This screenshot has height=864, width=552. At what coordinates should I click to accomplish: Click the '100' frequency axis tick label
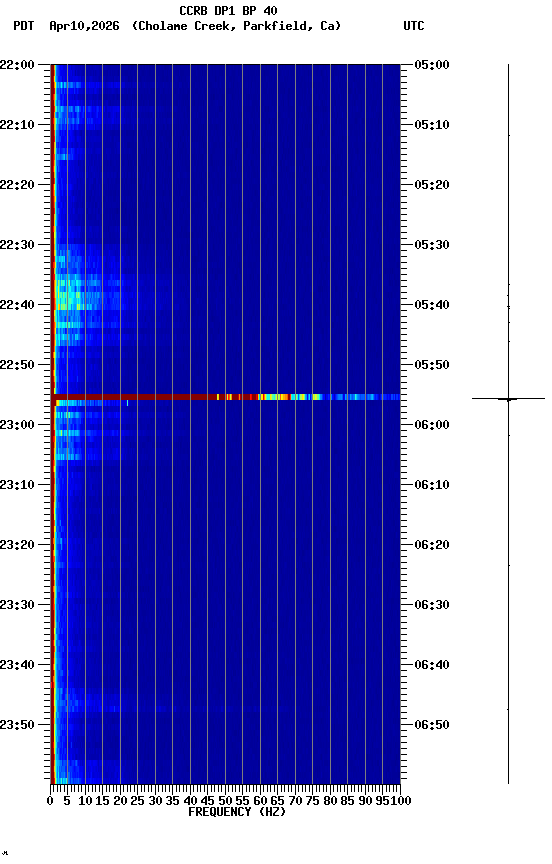401,802
